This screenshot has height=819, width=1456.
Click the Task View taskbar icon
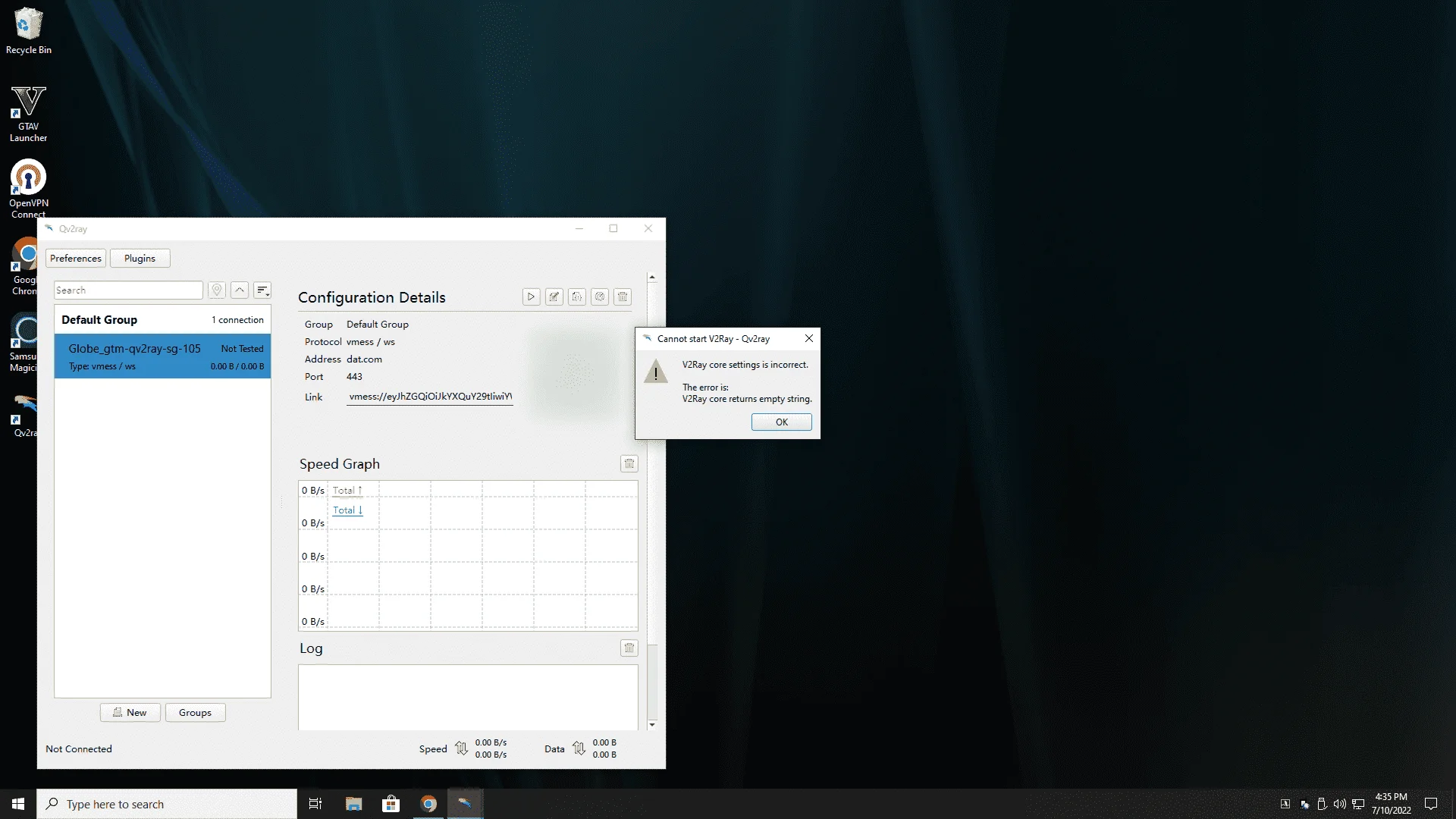[x=315, y=803]
